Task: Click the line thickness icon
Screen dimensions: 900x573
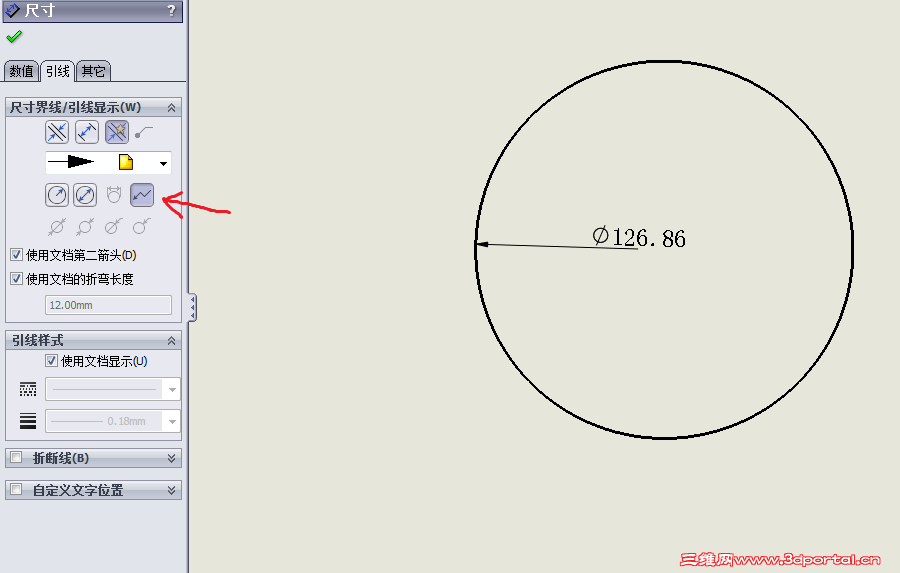Action: point(28,421)
